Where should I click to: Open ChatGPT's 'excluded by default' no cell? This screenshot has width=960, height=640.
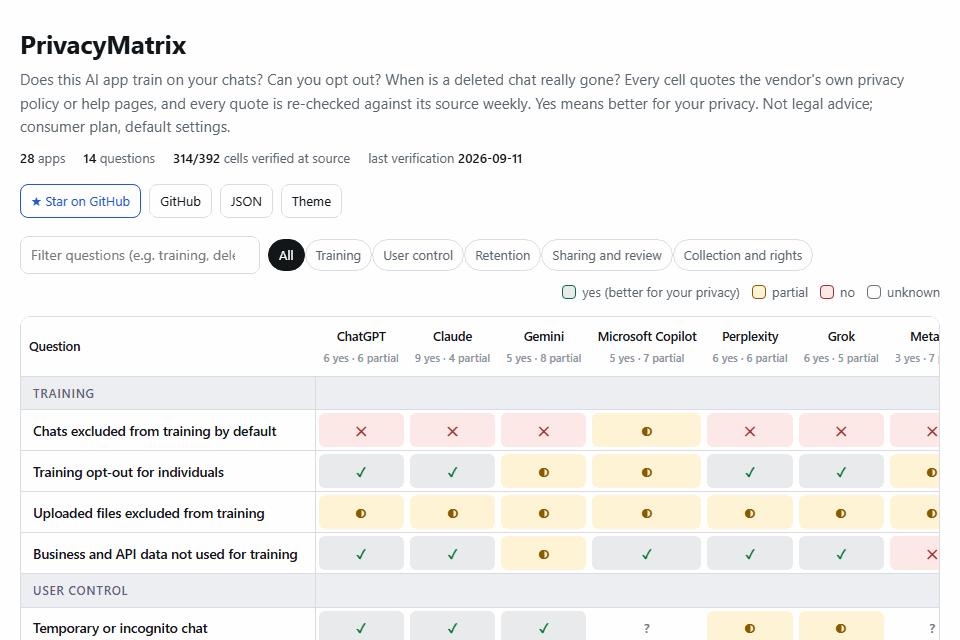(x=361, y=431)
